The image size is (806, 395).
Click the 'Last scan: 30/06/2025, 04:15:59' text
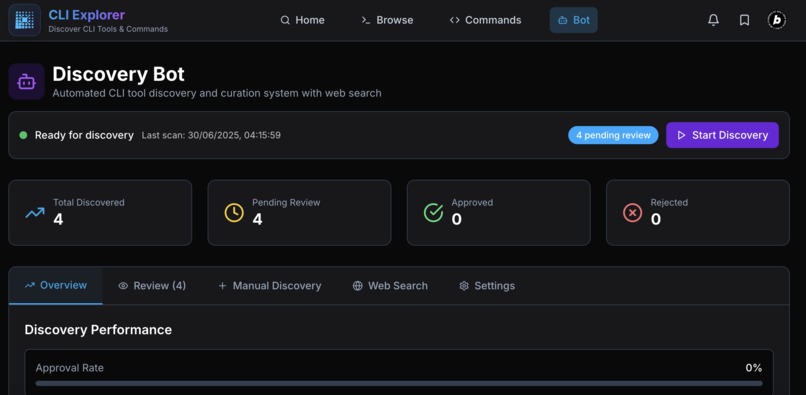click(211, 135)
